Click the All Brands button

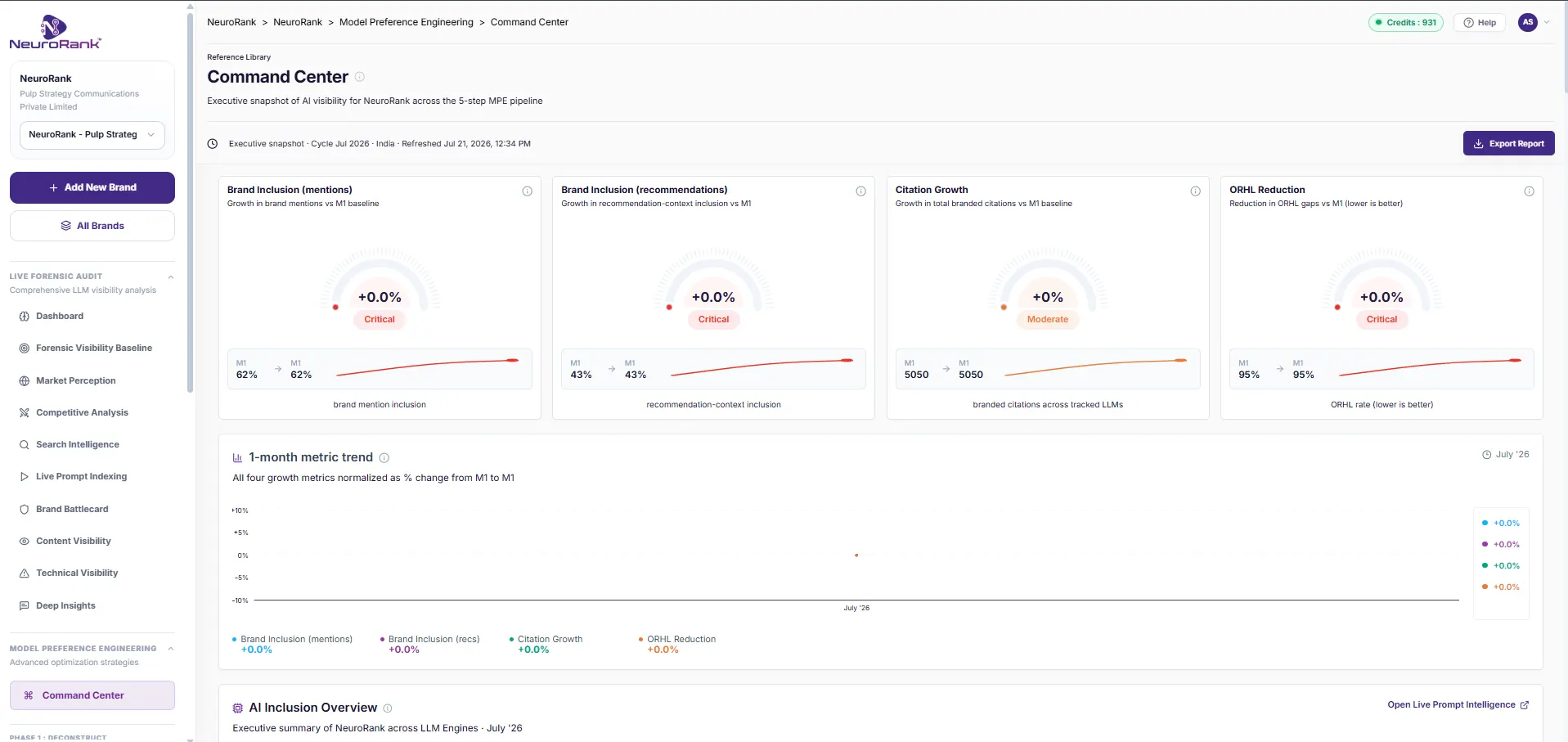point(92,226)
